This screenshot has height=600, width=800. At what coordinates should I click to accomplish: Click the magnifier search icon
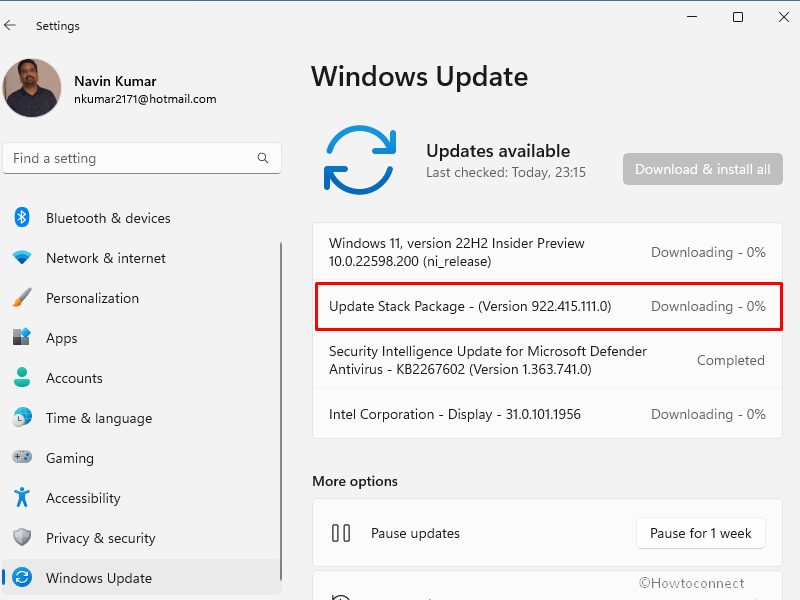(263, 158)
